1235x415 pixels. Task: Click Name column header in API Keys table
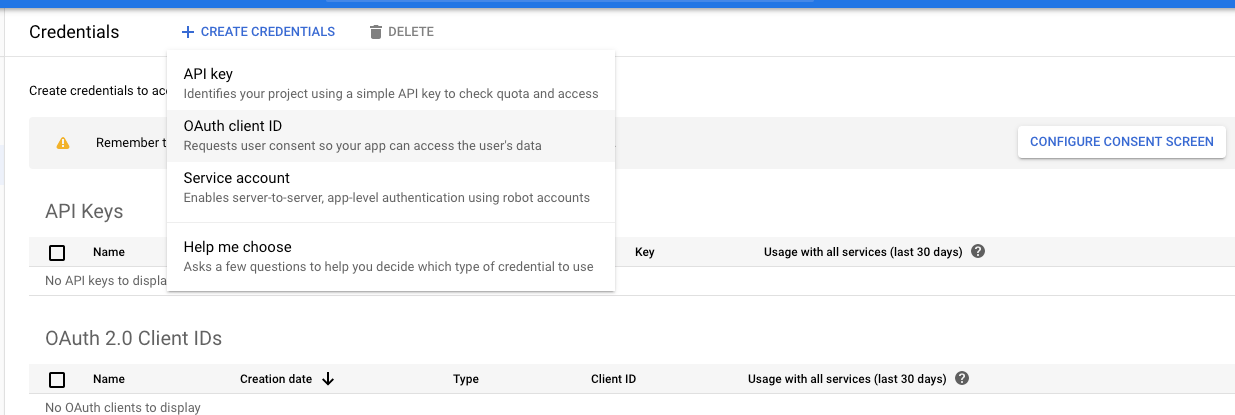[109, 252]
